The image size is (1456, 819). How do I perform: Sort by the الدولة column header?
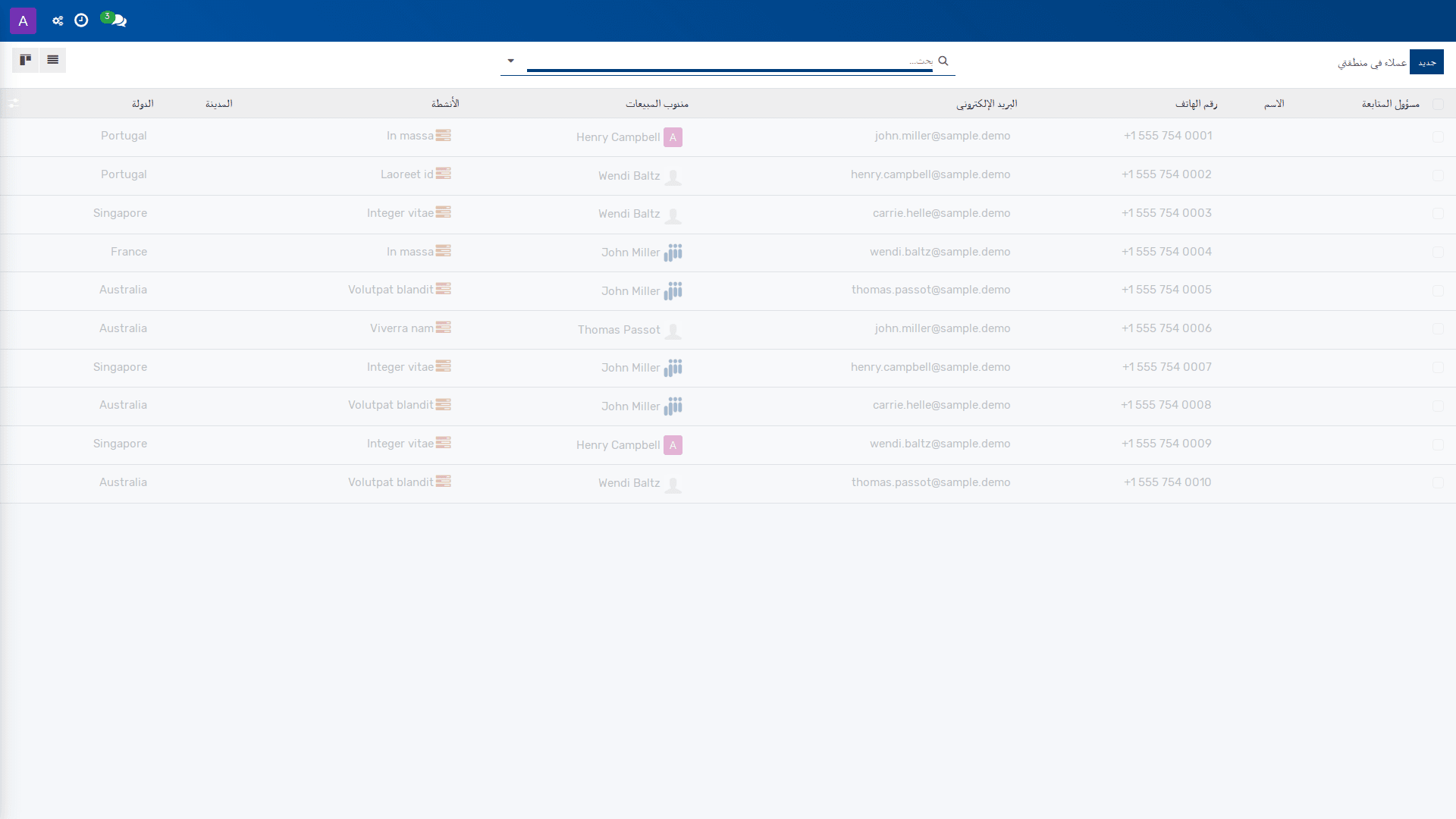143,104
